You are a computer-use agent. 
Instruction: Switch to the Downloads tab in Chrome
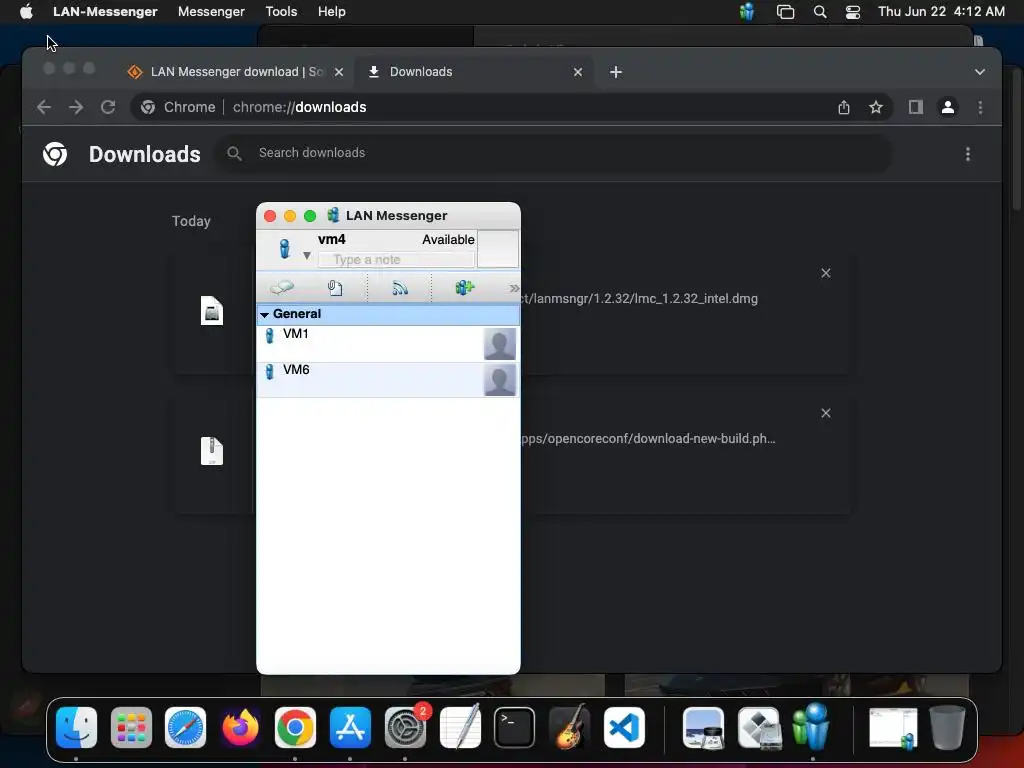(473, 72)
